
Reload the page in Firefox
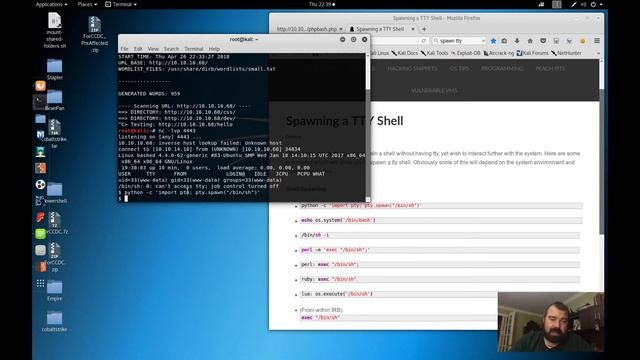click(x=423, y=41)
